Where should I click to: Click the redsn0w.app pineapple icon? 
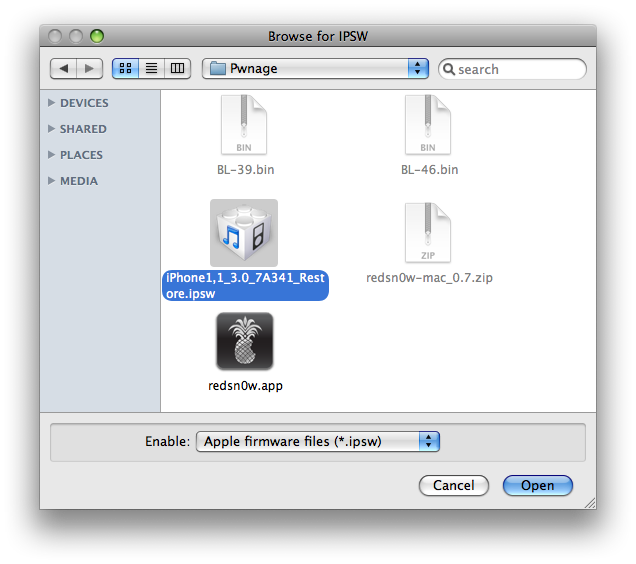244,342
